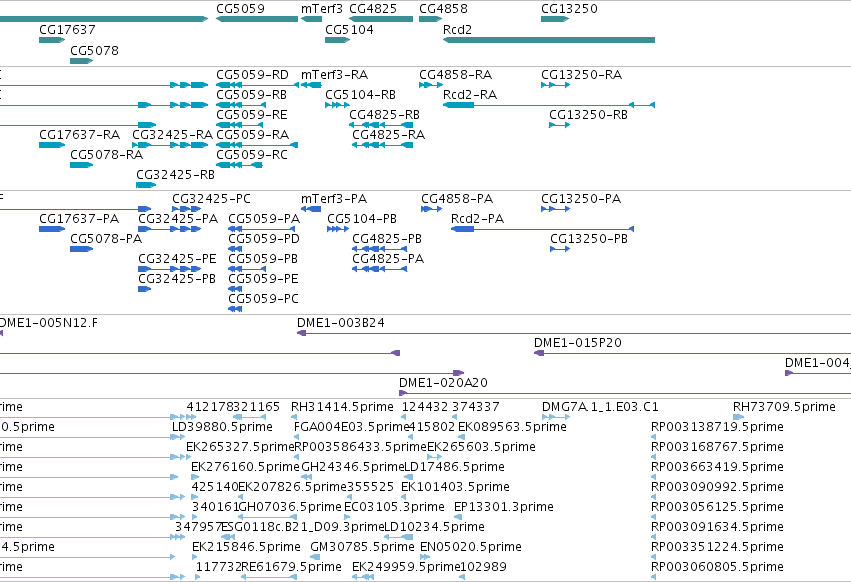
Task: Select protein CG5059-PC
Action: (x=235, y=309)
